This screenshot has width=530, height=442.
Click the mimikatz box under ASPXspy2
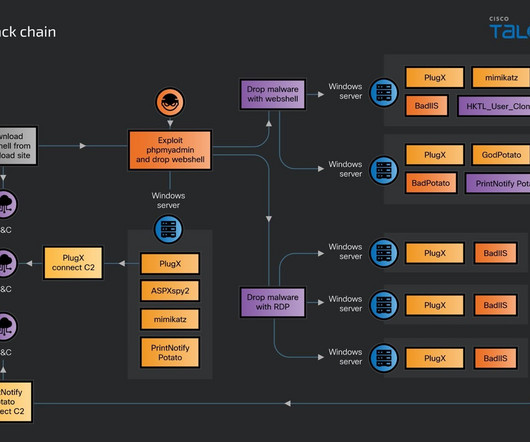click(x=170, y=319)
